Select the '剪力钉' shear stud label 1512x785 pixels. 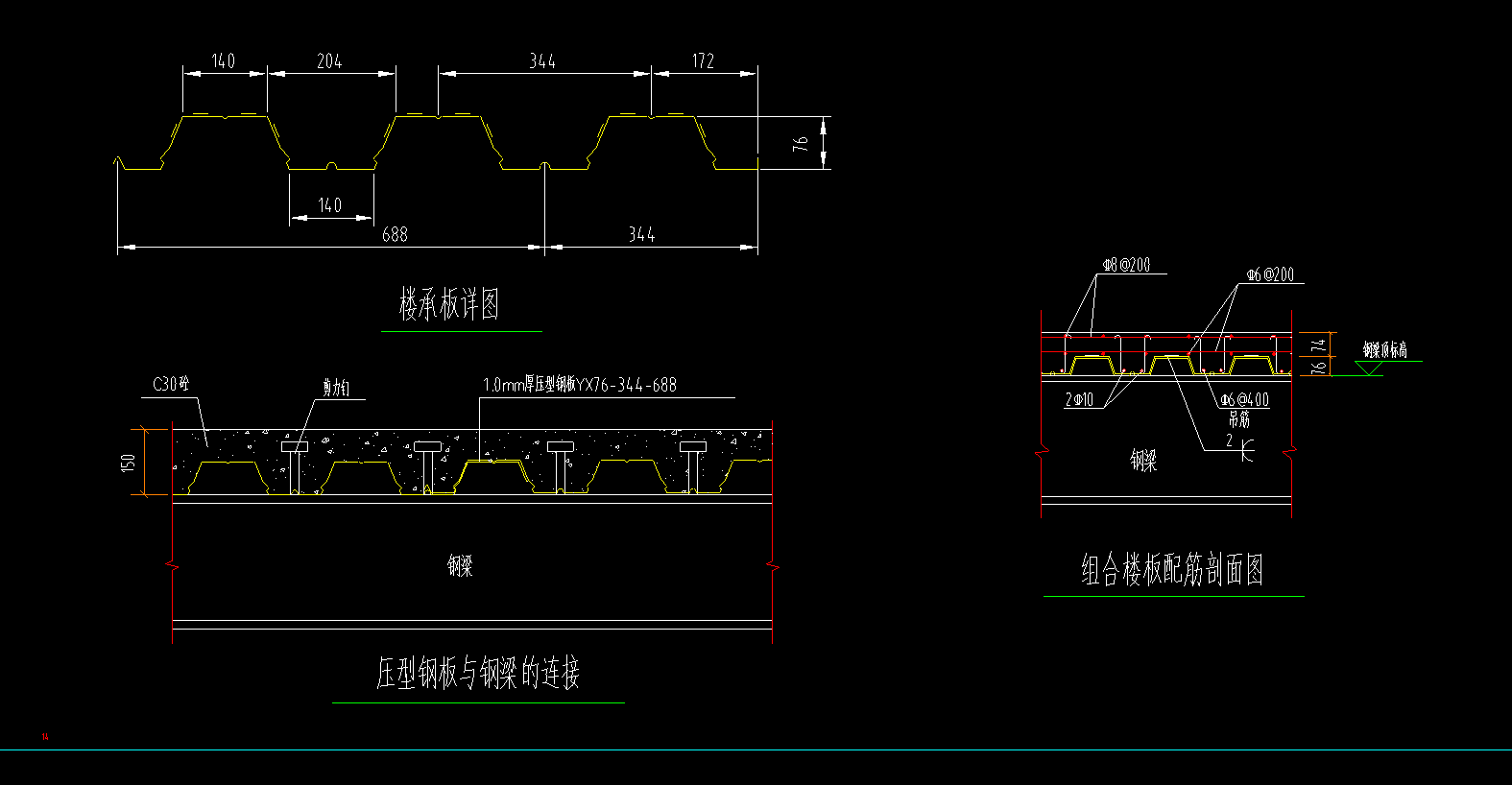336,388
